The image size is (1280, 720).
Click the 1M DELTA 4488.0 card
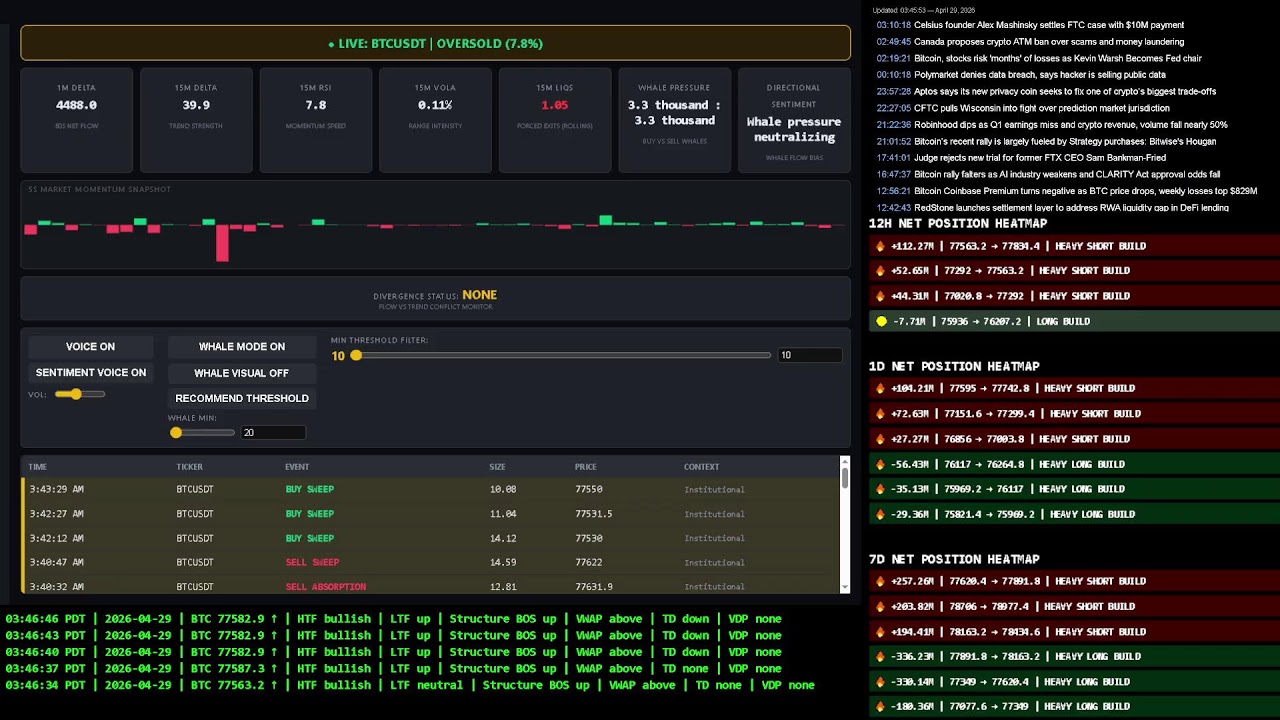coord(77,121)
